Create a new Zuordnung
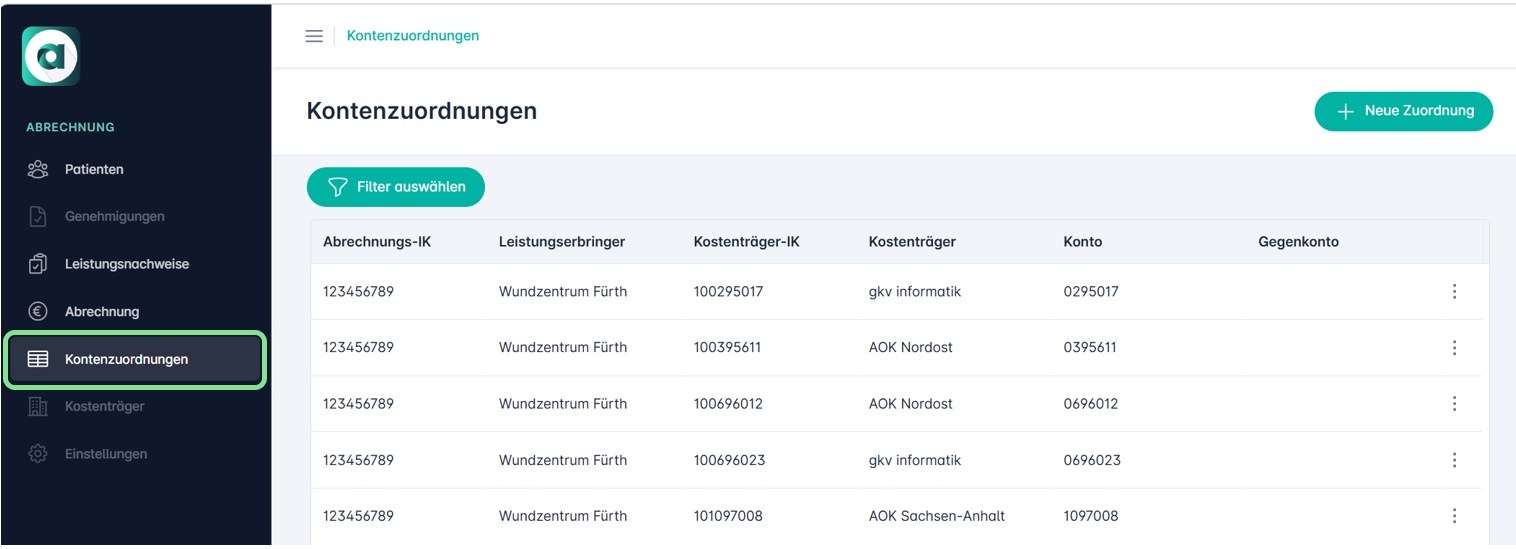The height and width of the screenshot is (549, 1516). (x=1403, y=111)
